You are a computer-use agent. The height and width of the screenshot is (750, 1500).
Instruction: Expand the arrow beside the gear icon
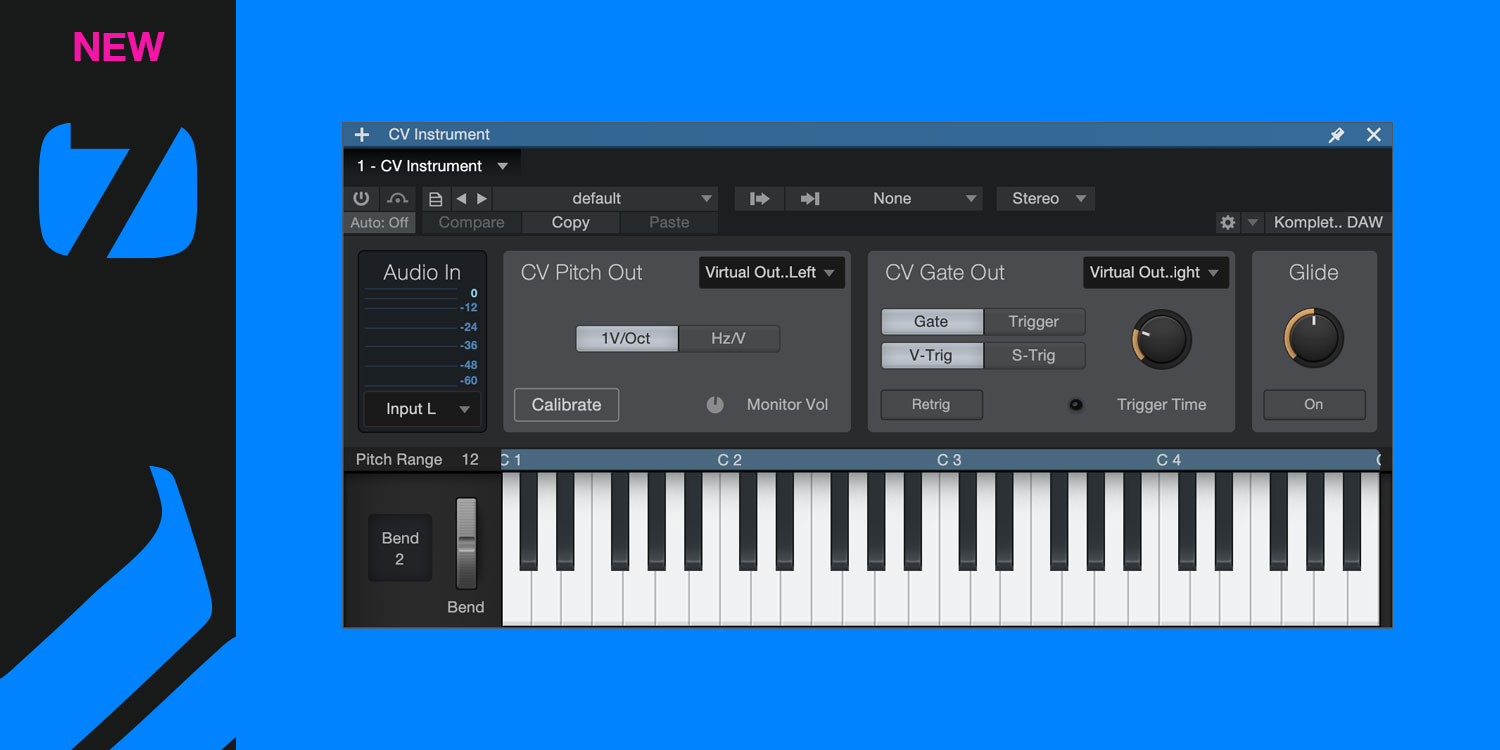coord(1253,223)
